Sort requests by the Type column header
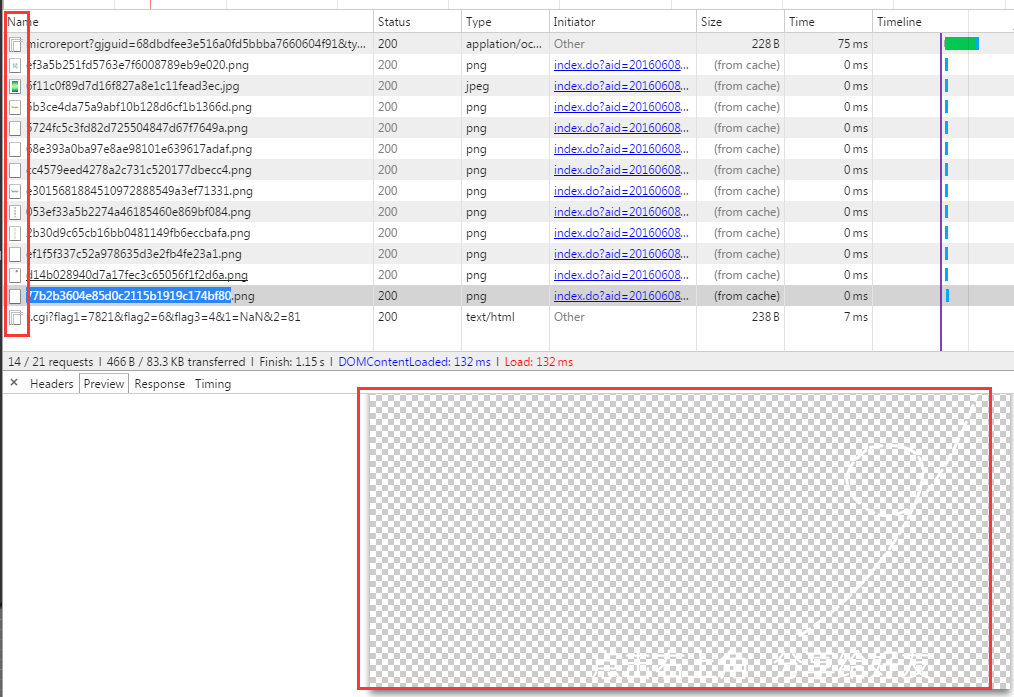Viewport: 1014px width, 697px height. pyautogui.click(x=479, y=22)
